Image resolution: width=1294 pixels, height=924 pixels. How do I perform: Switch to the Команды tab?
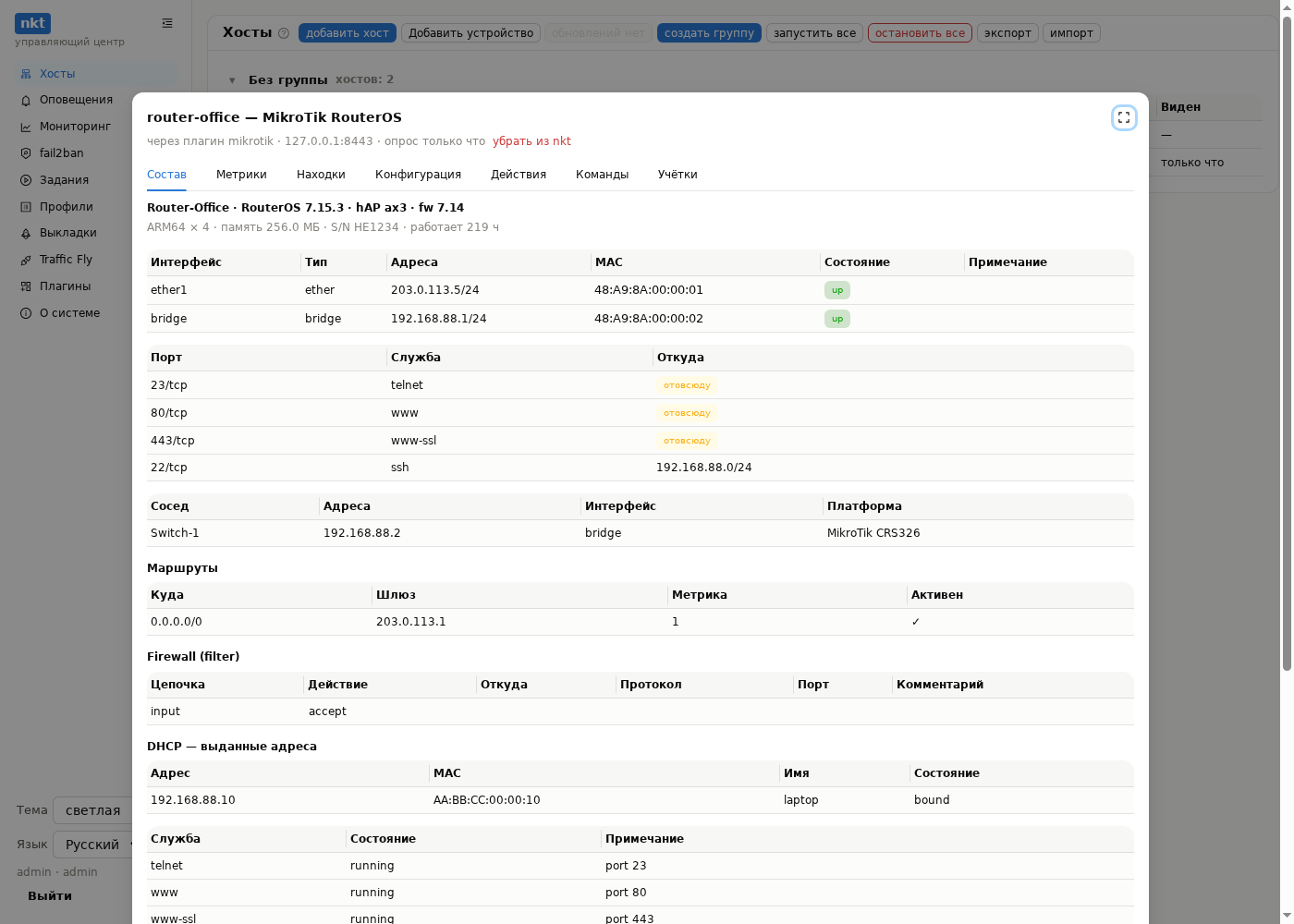602,175
